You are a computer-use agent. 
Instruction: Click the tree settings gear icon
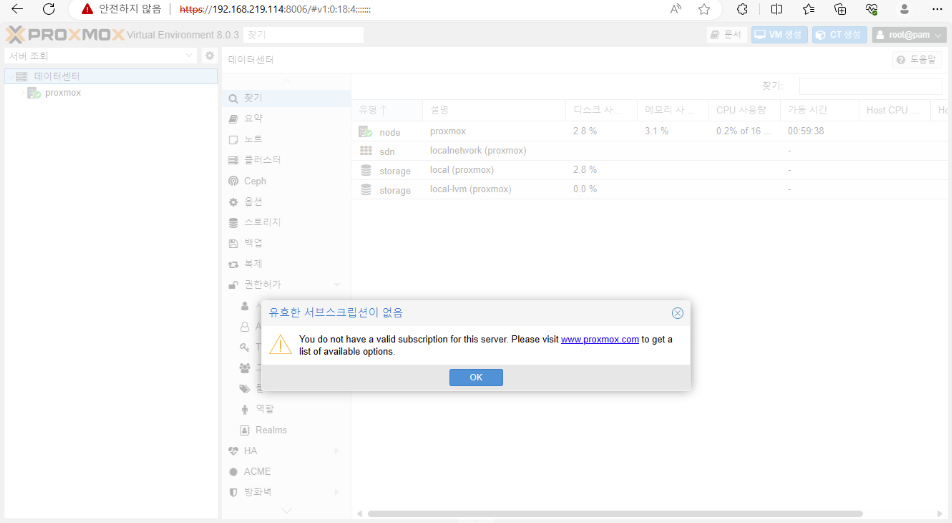coord(209,56)
